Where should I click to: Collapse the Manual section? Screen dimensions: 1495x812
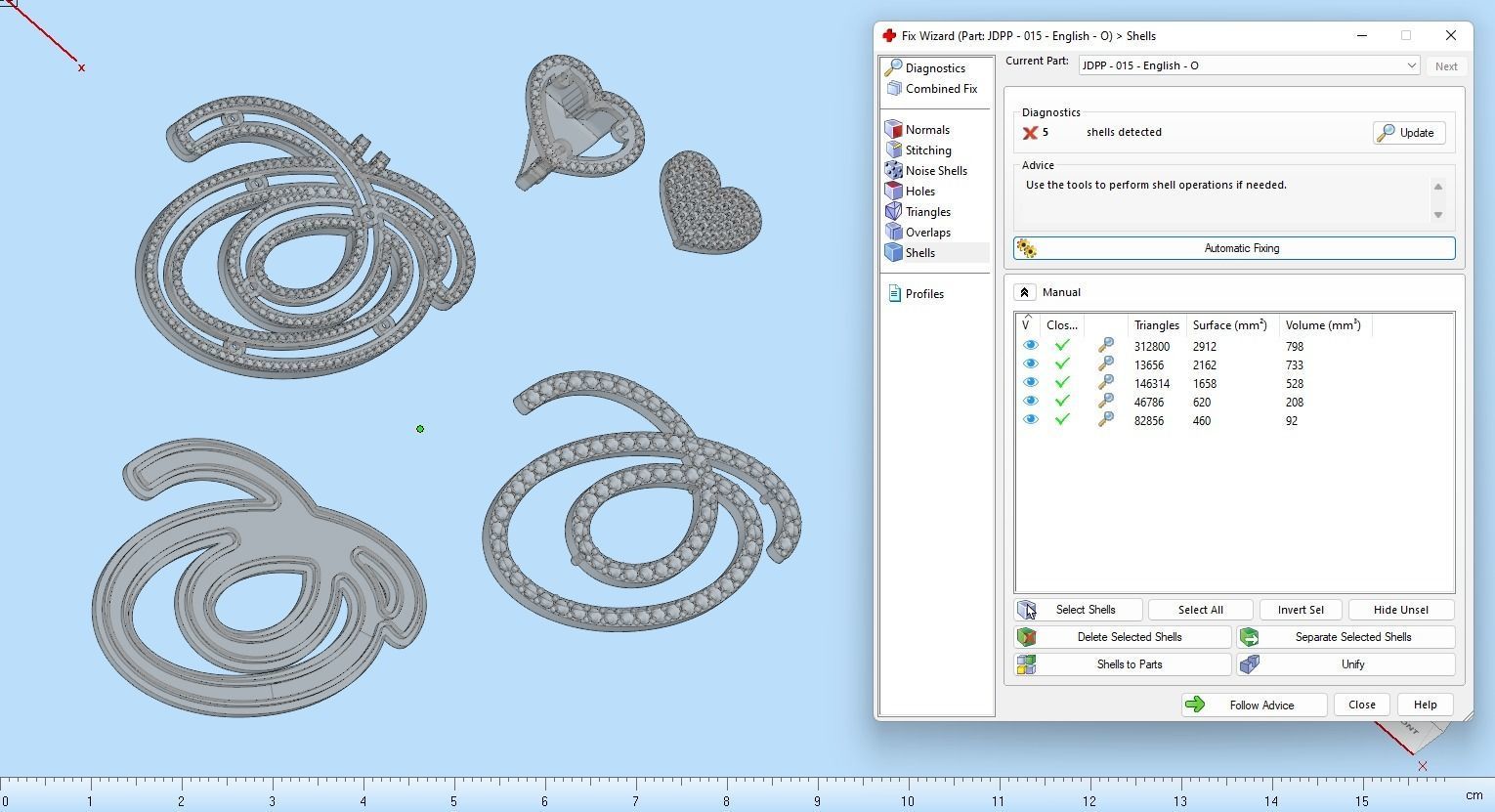pos(1024,292)
